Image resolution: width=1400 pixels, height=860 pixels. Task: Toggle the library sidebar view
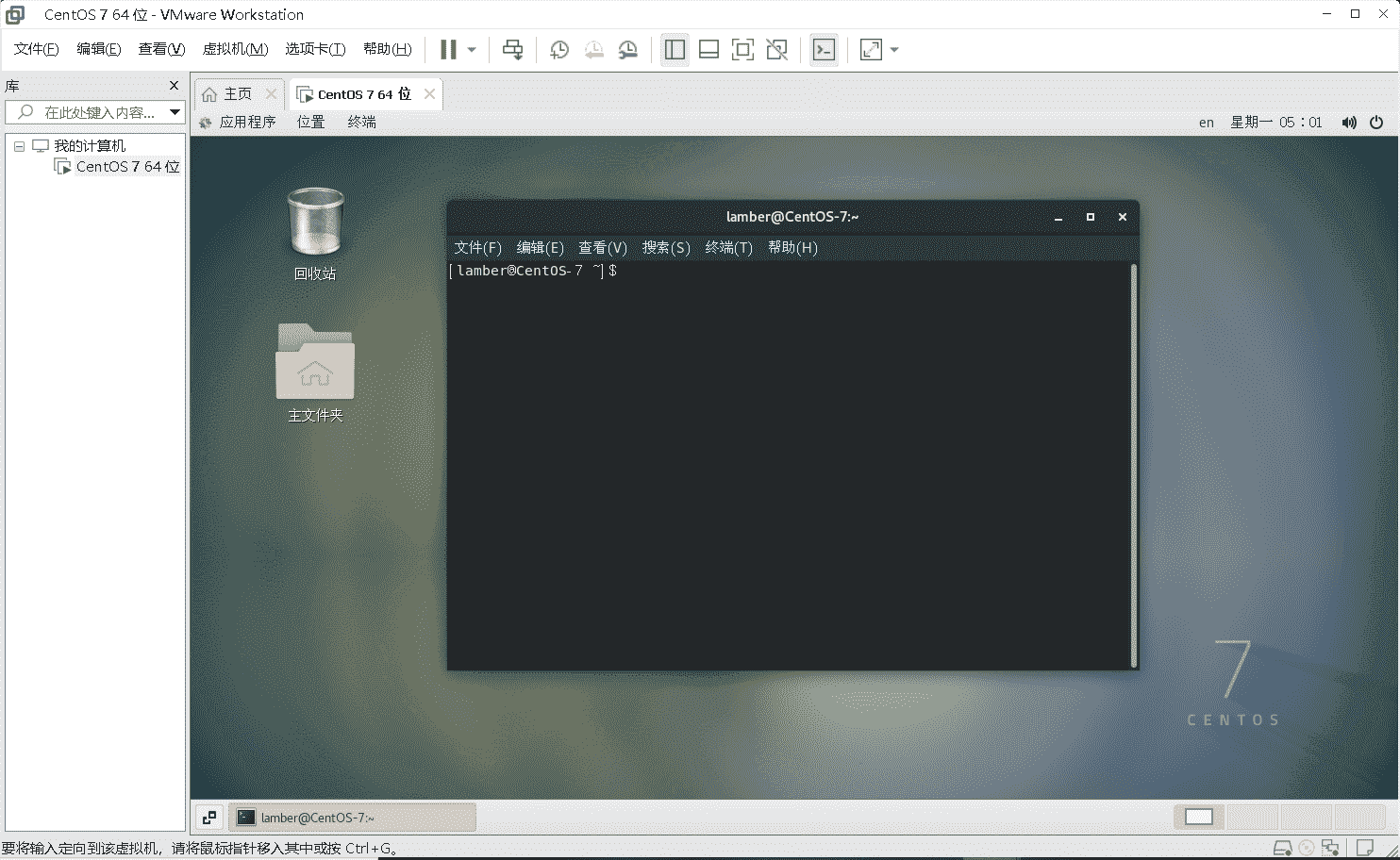(675, 50)
